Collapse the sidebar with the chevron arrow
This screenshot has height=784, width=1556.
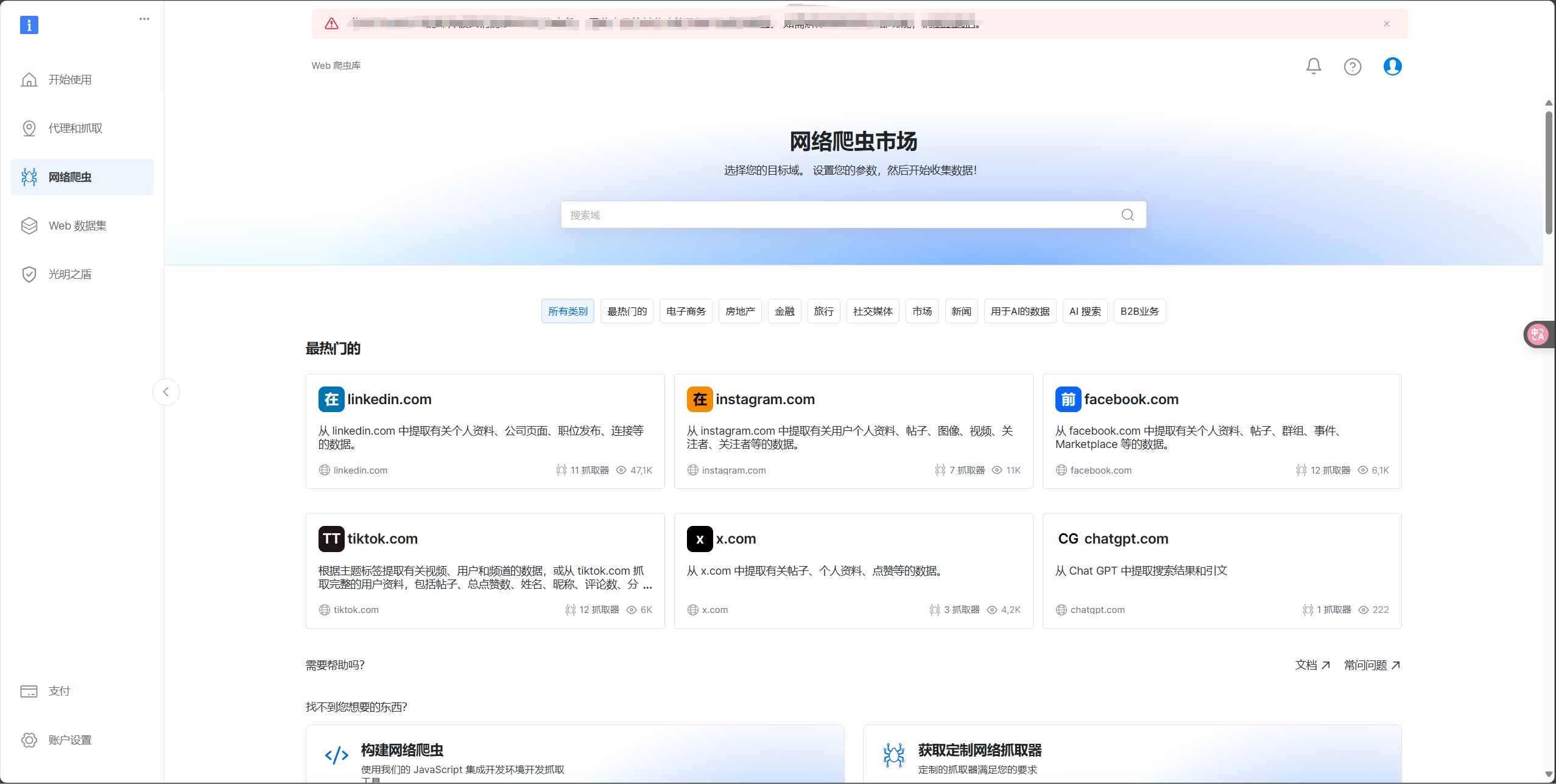coord(166,392)
